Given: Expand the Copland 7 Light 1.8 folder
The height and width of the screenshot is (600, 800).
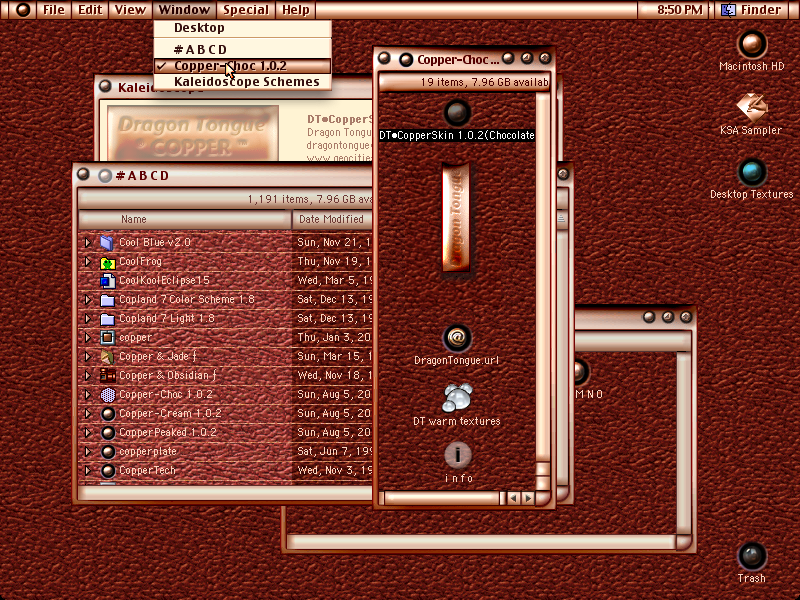Looking at the screenshot, I should [88, 319].
